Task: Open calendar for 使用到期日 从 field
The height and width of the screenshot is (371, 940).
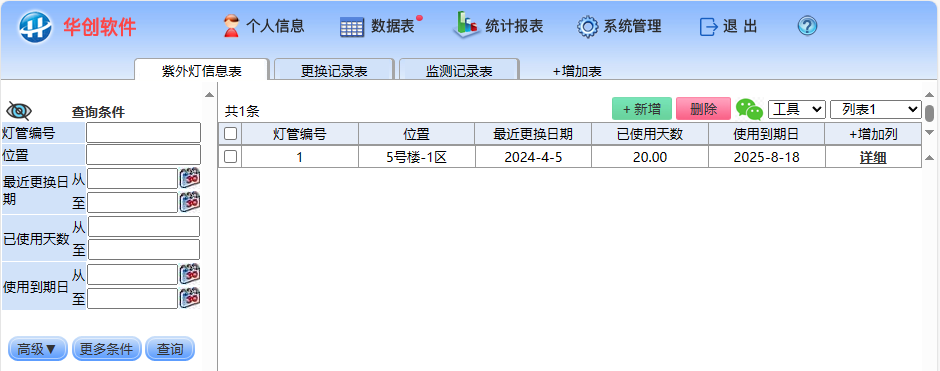Action: click(190, 274)
